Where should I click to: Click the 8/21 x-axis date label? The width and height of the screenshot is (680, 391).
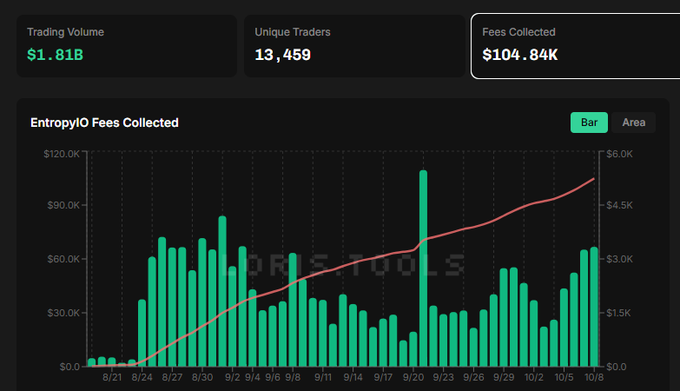pyautogui.click(x=112, y=378)
